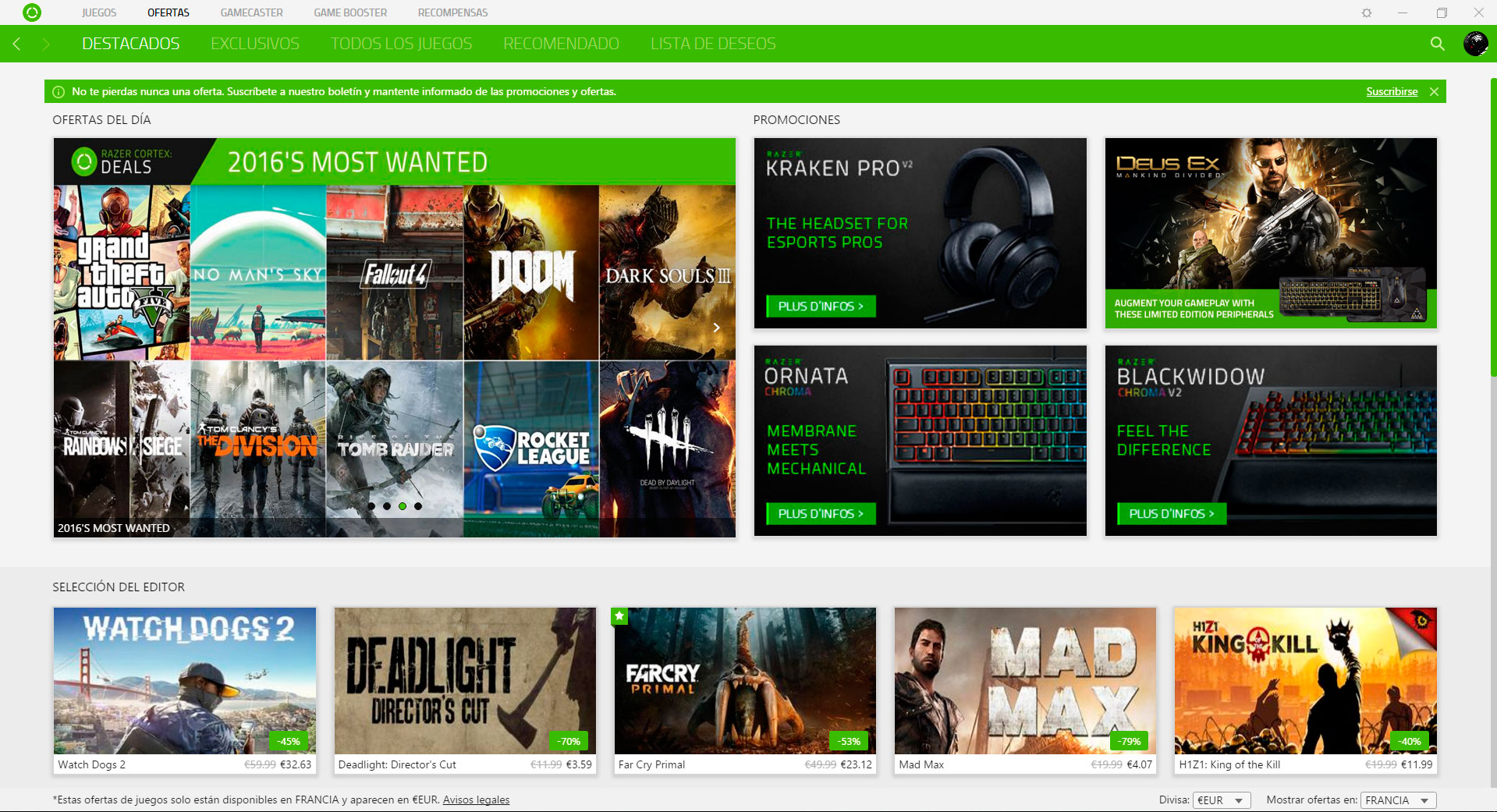Click the -45% badge on Watch Dogs 2
Viewport: 1497px width, 812px height.
coord(289,741)
